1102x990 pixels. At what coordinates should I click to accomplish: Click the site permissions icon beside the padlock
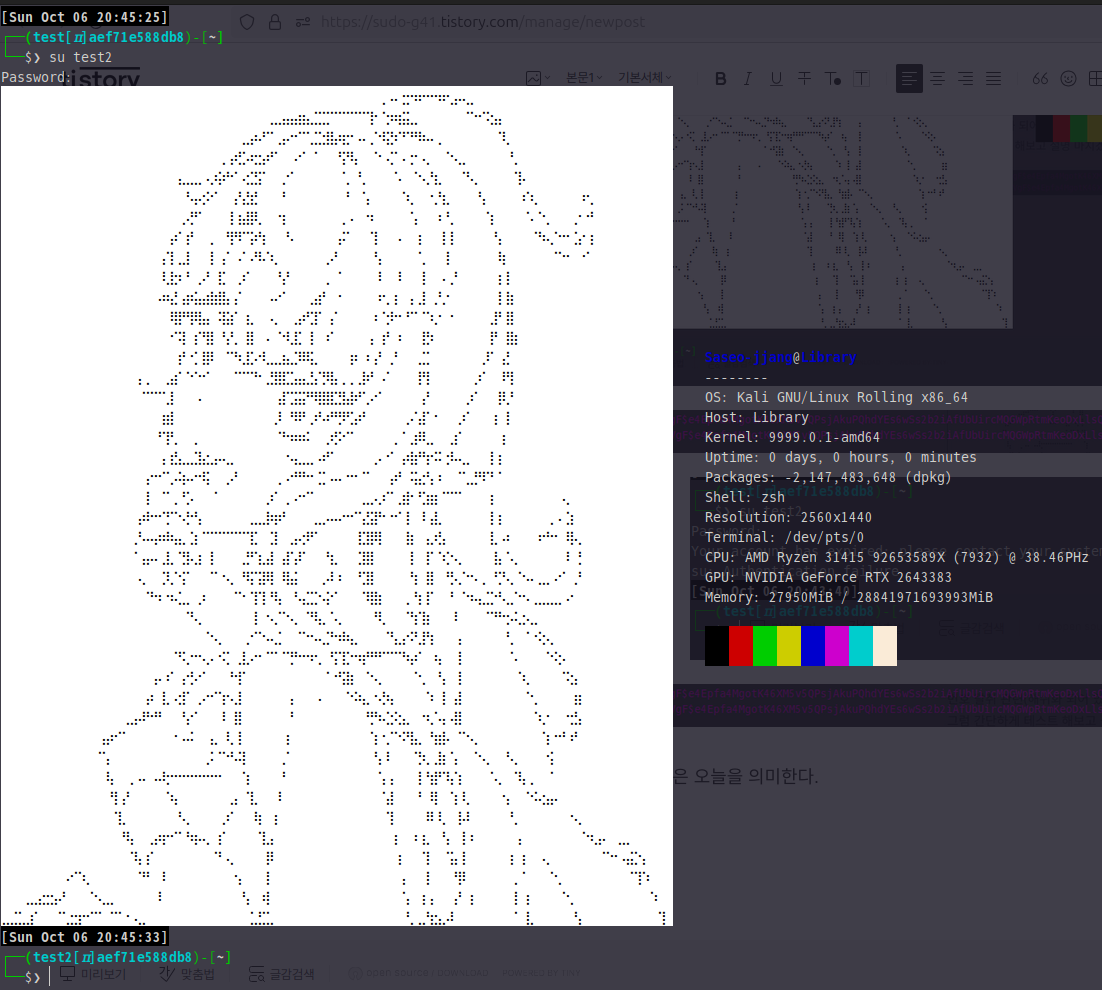click(x=303, y=22)
